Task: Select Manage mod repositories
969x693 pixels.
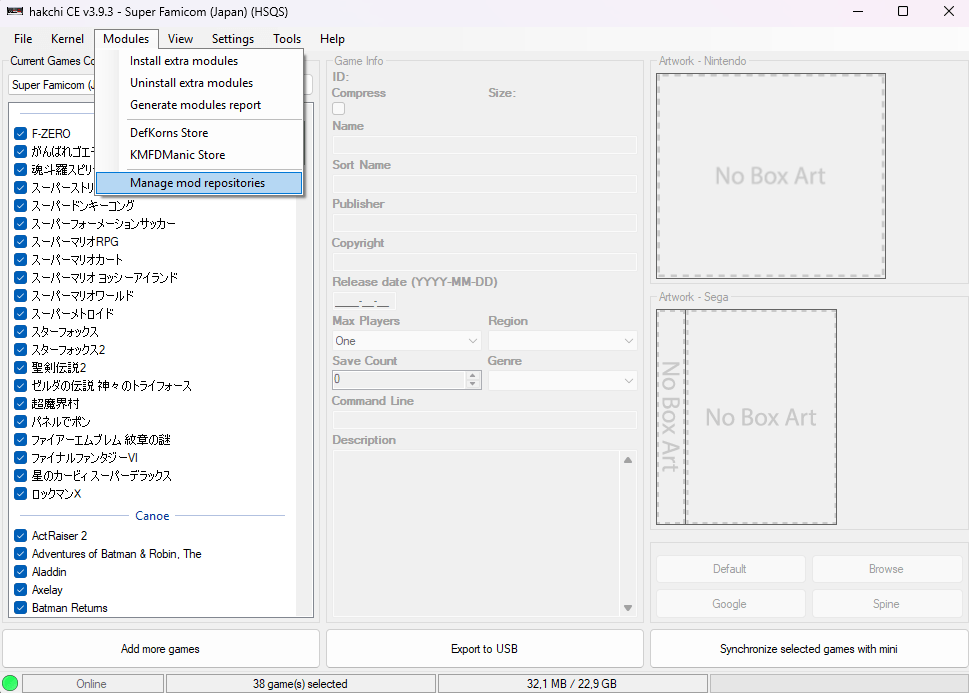Action: pyautogui.click(x=199, y=183)
